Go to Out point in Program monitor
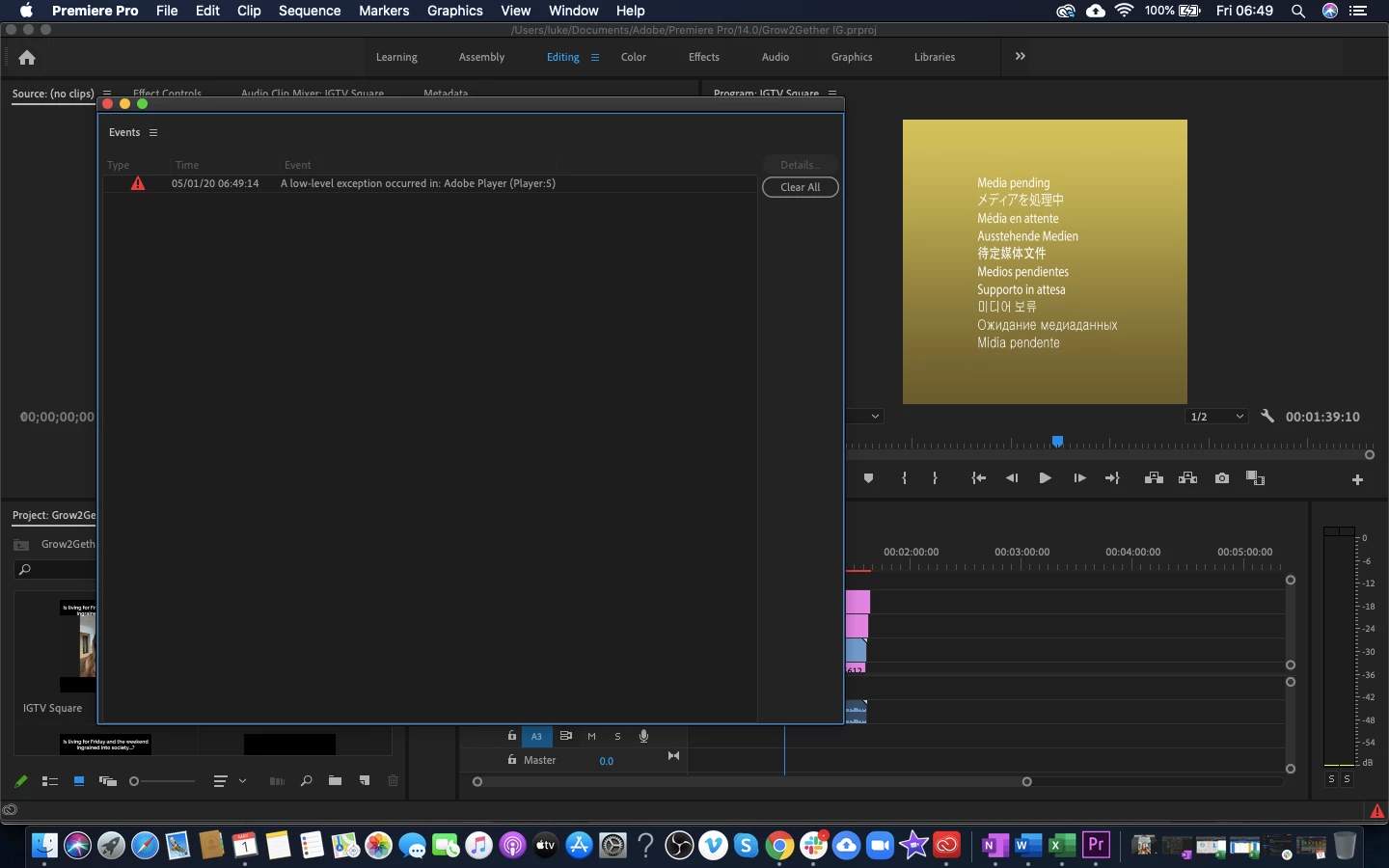 [x=1112, y=478]
